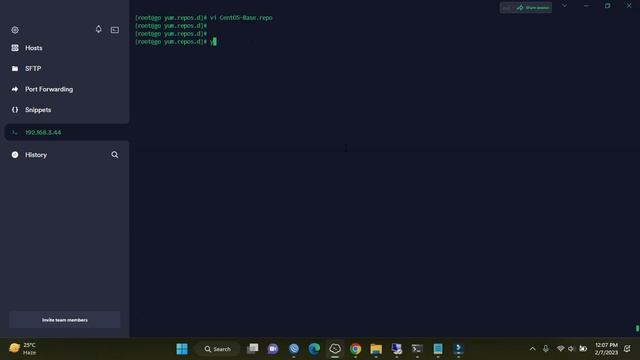
Task: Open the History section
Action: click(36, 155)
